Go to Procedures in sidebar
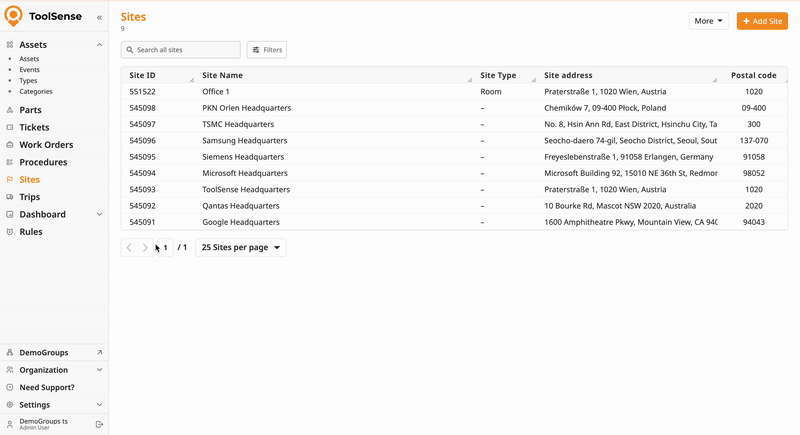The height and width of the screenshot is (435, 800). tap(43, 162)
